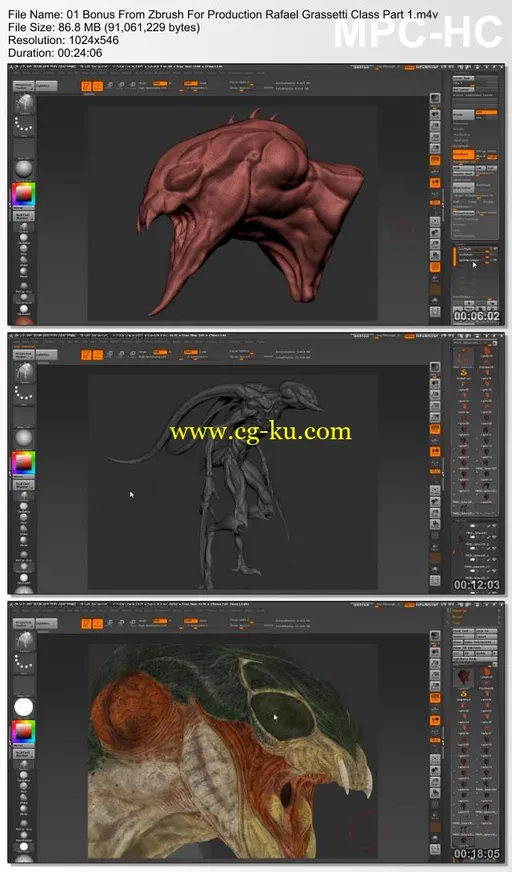Select Zoom icon on 00:12:03 right shelf

pos(435,394)
